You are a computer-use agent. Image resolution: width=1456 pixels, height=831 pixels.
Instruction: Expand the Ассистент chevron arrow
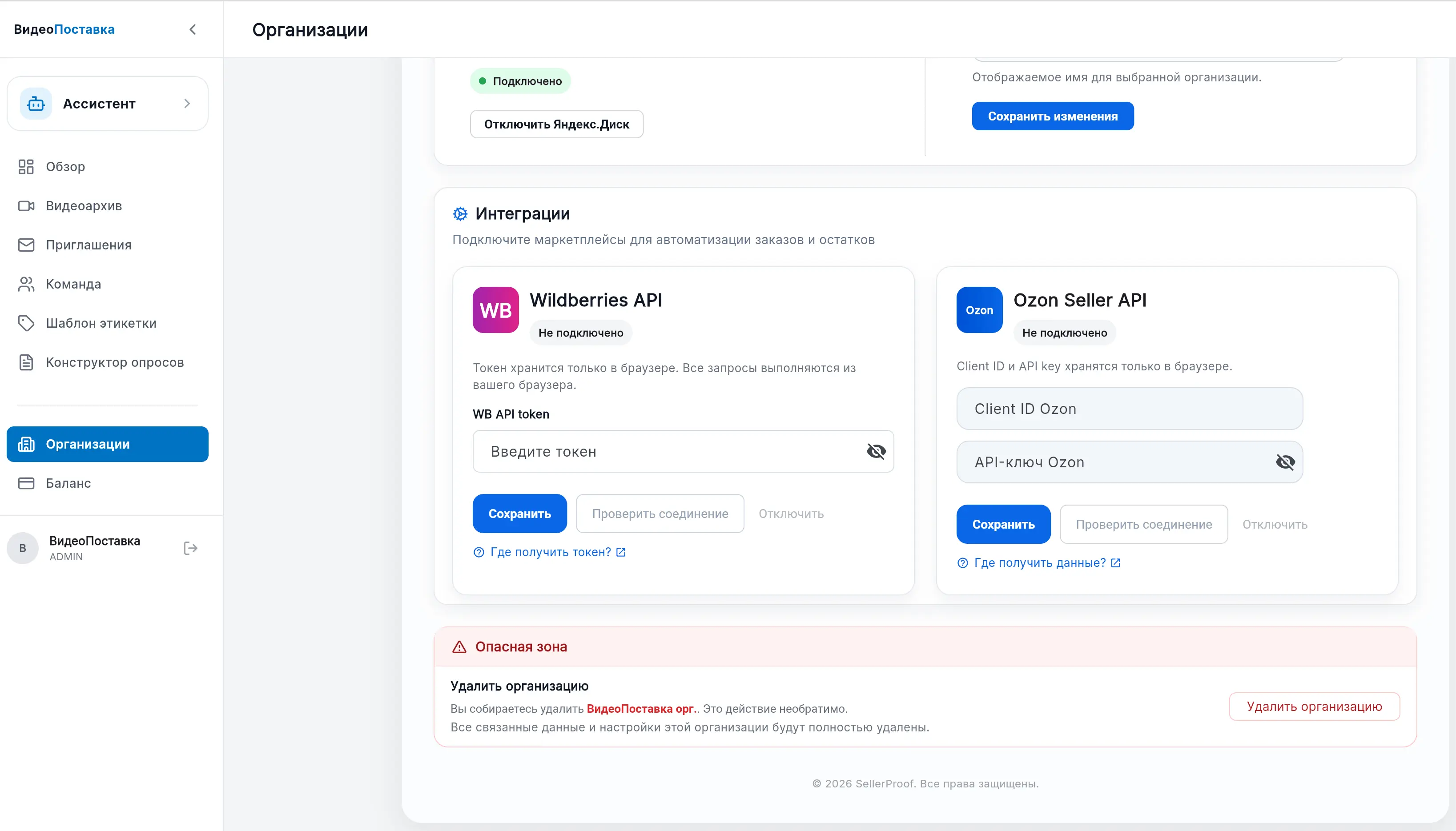(x=187, y=103)
